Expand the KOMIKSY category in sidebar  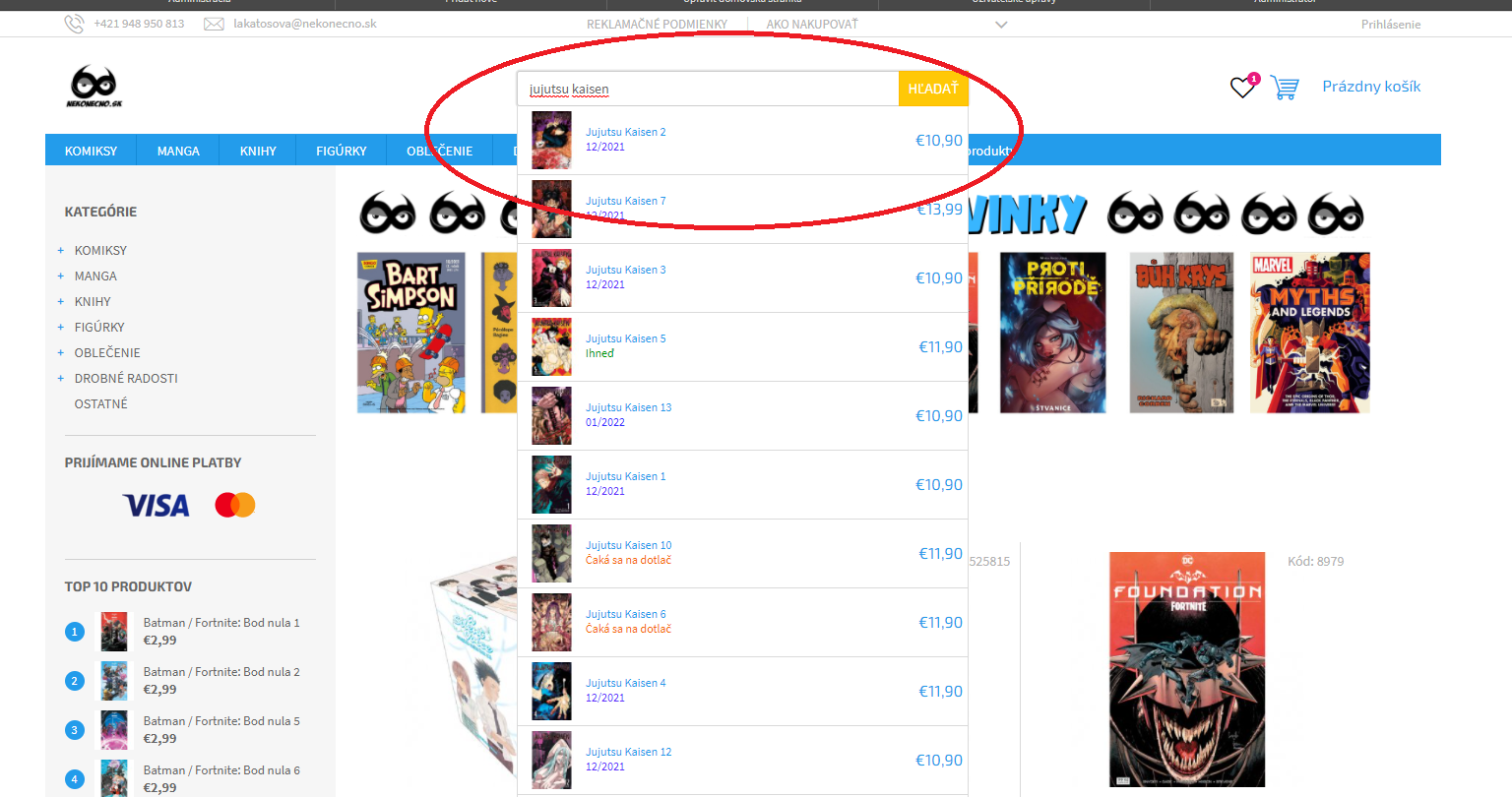[x=60, y=251]
